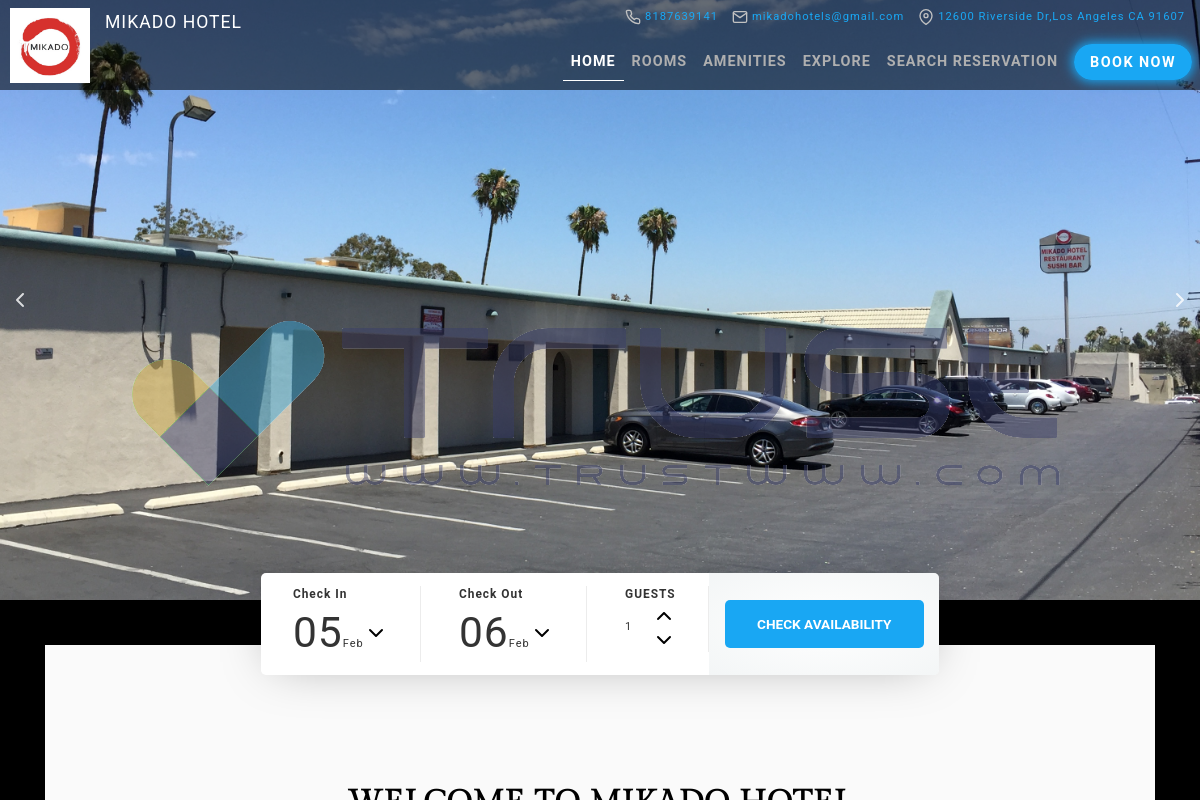Click the envelope email icon
The width and height of the screenshot is (1200, 800).
click(x=740, y=17)
